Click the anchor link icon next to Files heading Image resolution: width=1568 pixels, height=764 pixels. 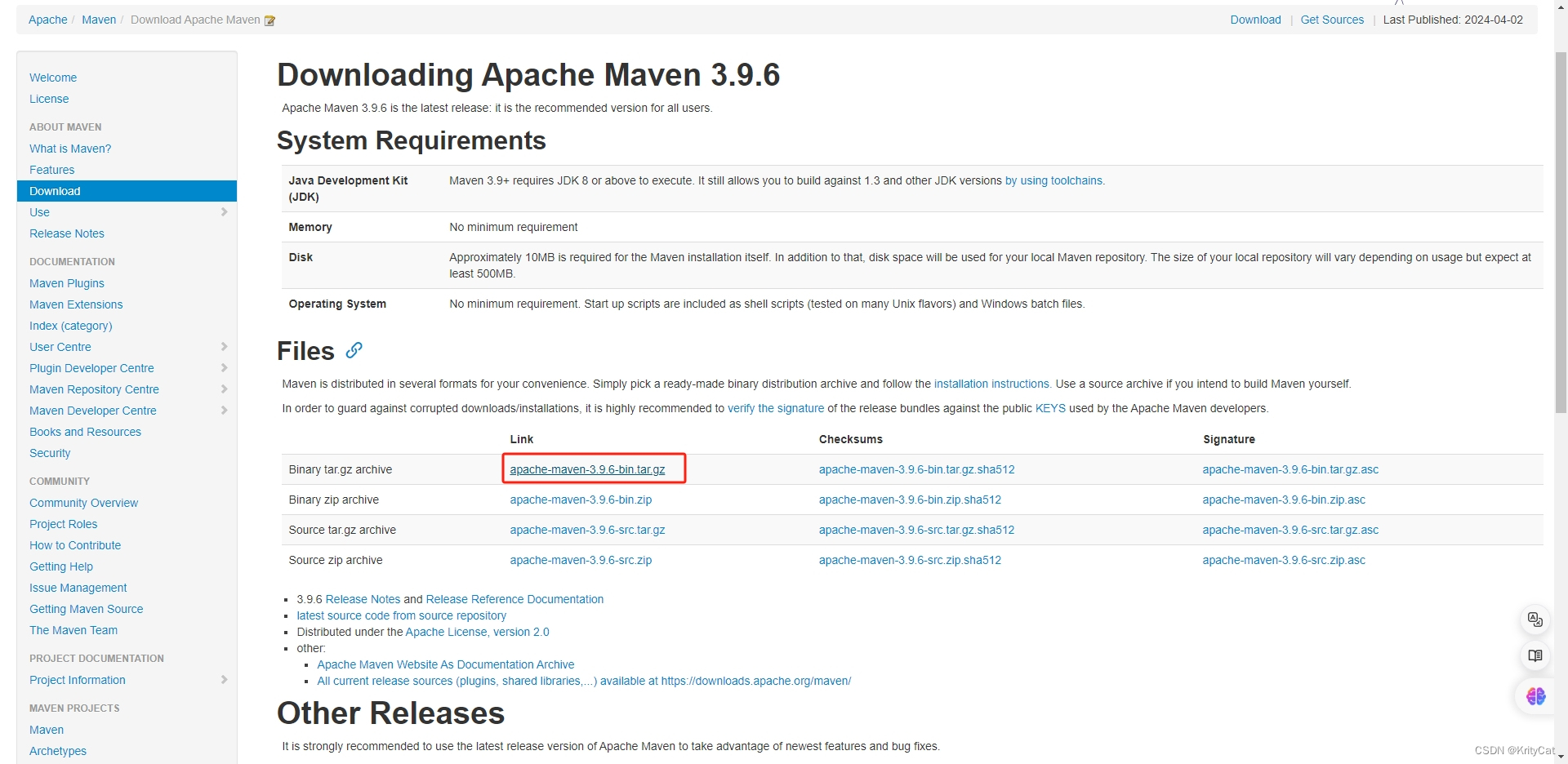click(352, 351)
